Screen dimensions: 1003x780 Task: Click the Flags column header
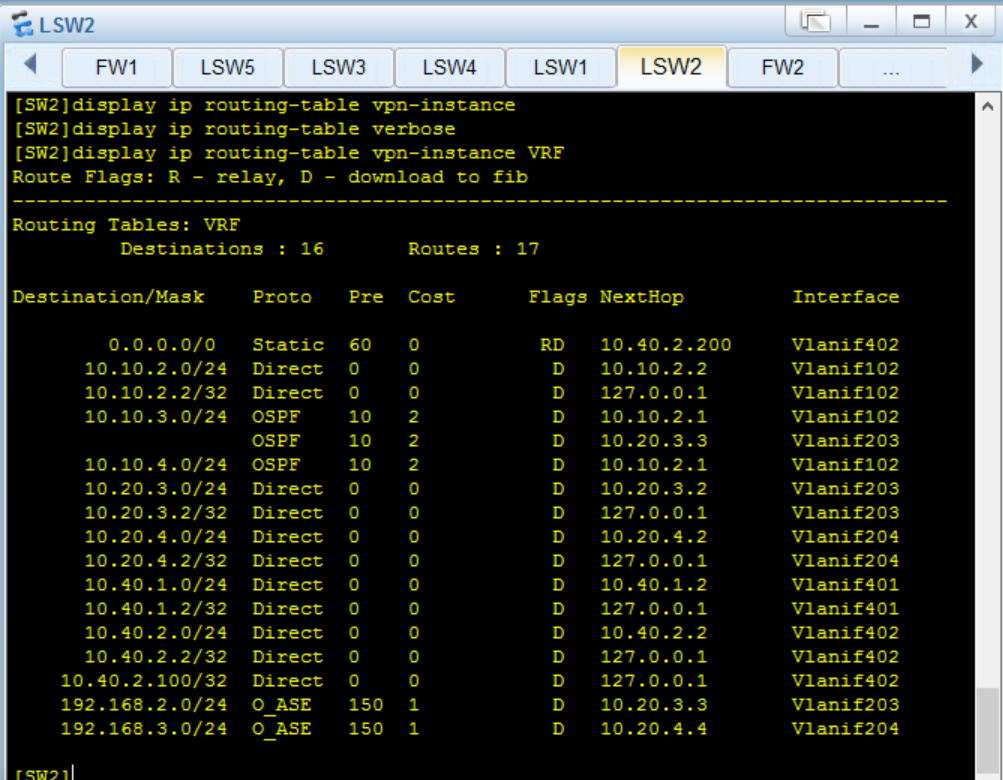pyautogui.click(x=558, y=297)
